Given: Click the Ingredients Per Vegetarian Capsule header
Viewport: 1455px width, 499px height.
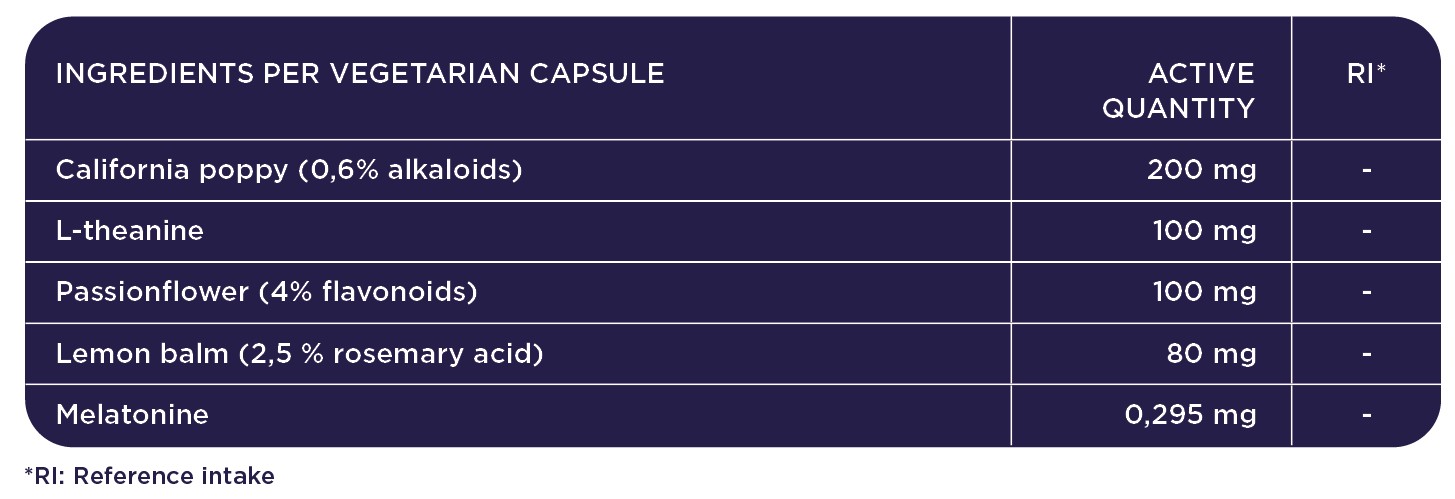Looking at the screenshot, I should [x=360, y=74].
